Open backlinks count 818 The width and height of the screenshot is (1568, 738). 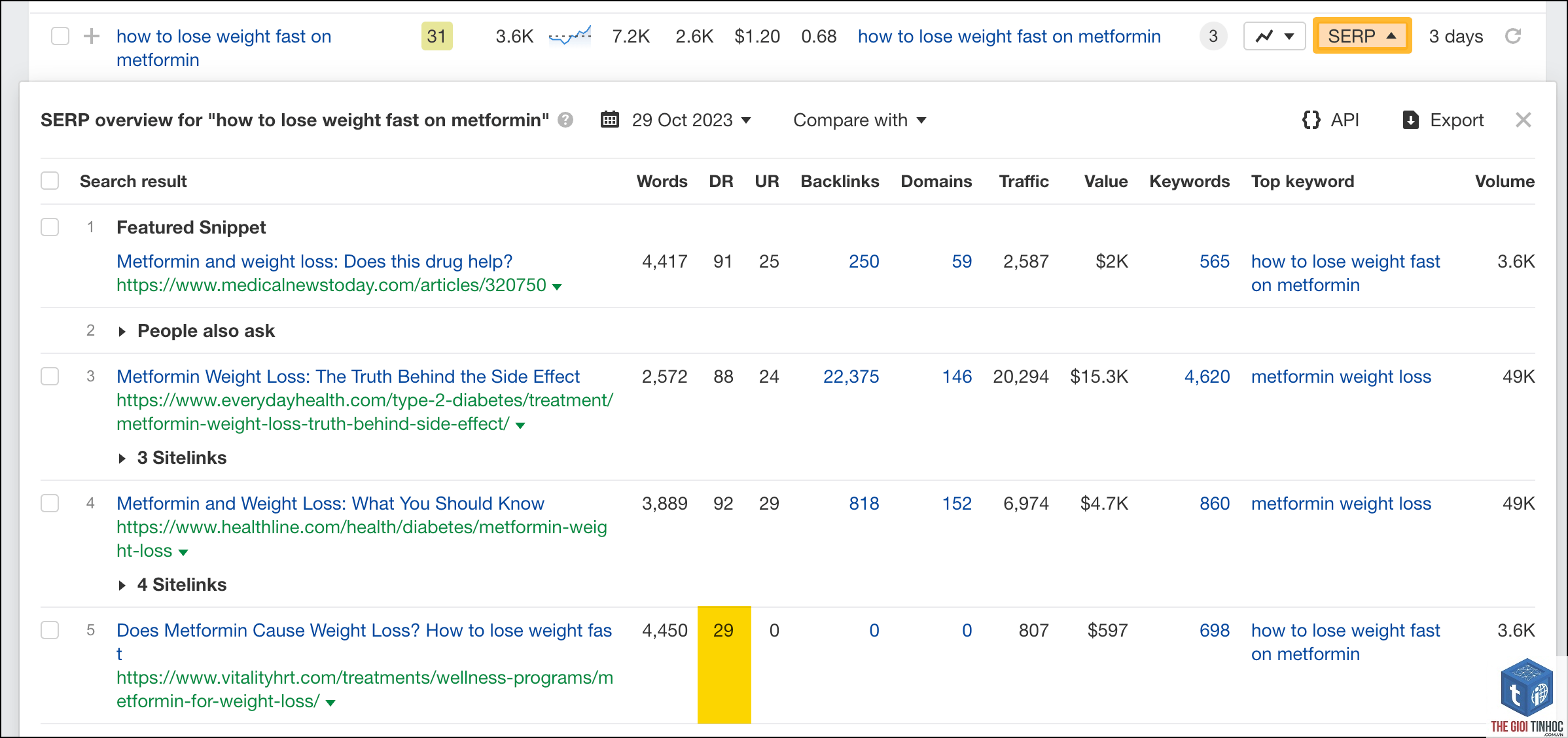tap(864, 503)
